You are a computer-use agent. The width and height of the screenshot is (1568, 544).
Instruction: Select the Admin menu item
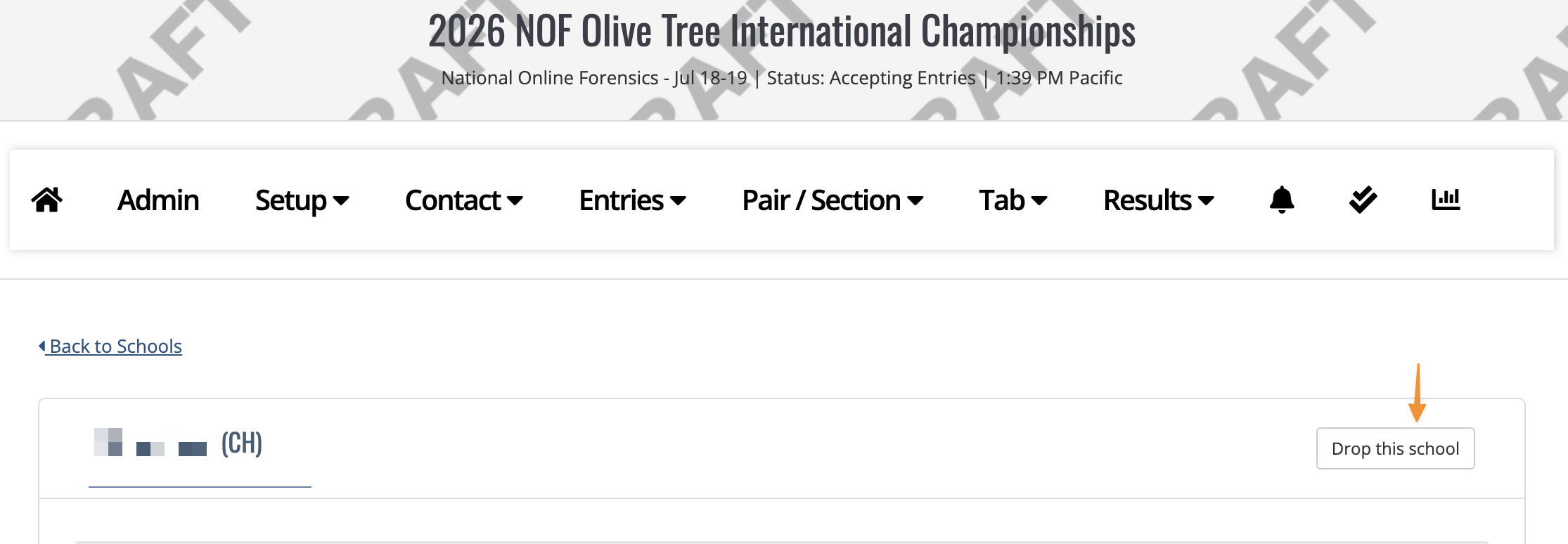pyautogui.click(x=158, y=200)
